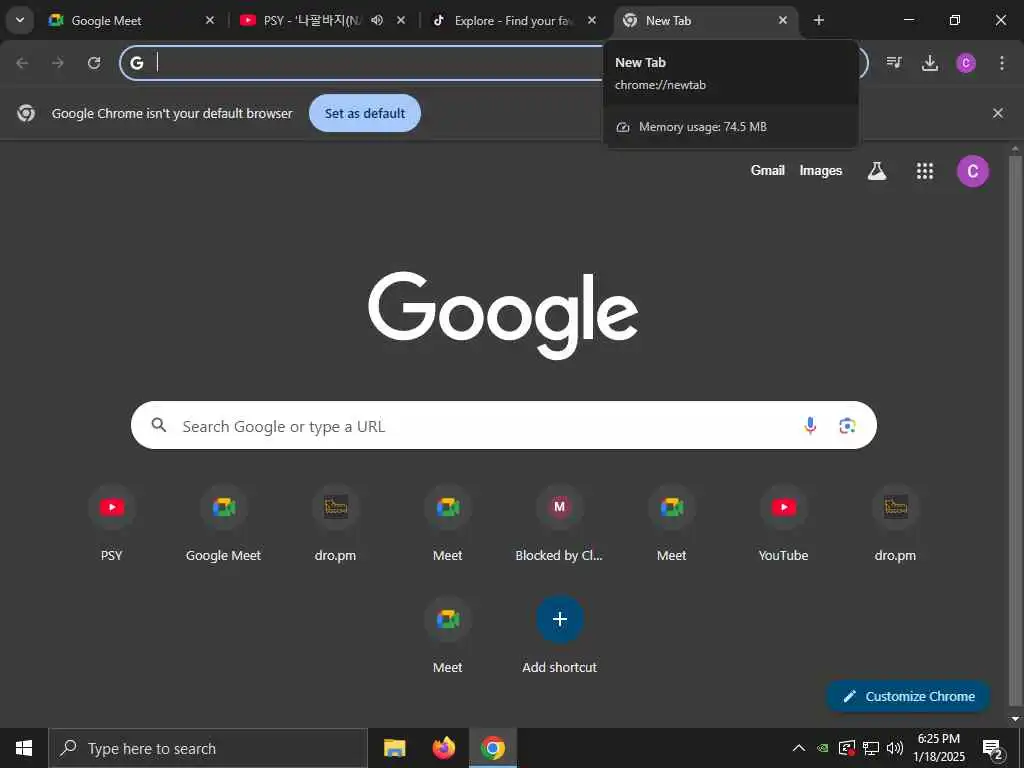The image size is (1024, 768).
Task: Click the Google search box
Action: coord(504,425)
